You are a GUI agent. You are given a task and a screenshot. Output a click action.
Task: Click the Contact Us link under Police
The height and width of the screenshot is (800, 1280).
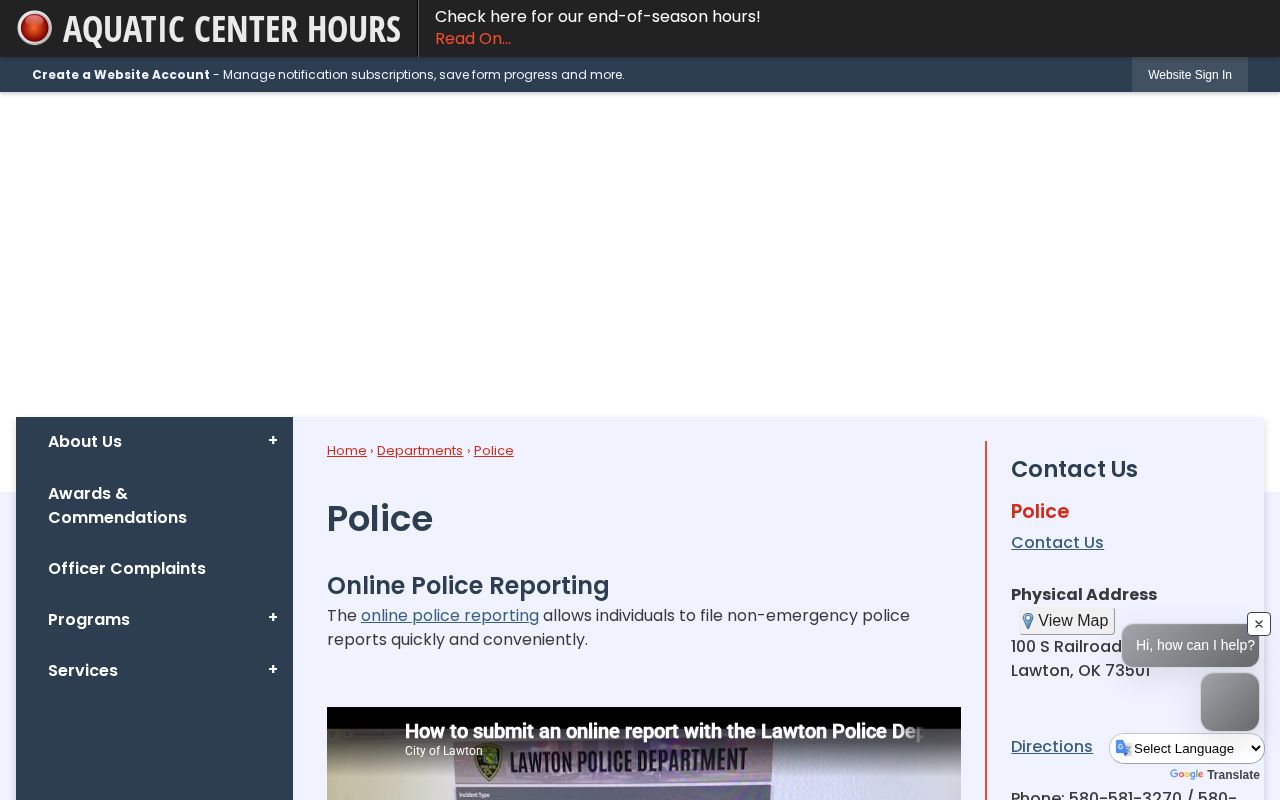1057,543
